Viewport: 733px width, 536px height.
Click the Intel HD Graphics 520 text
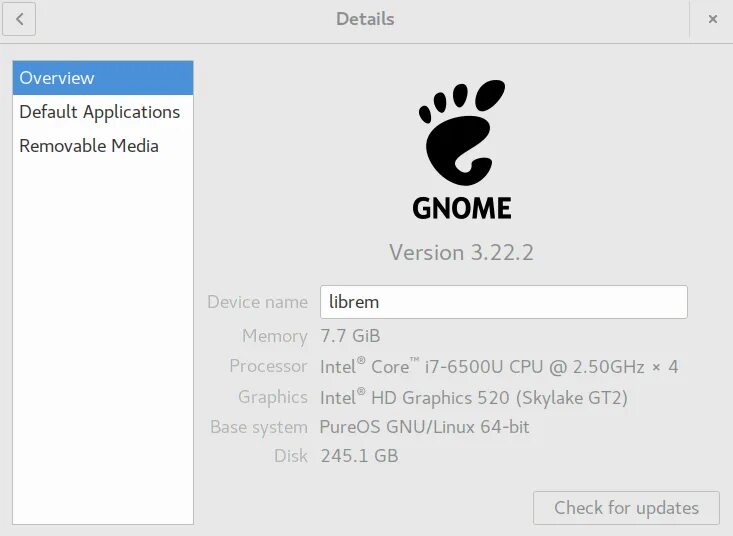(x=474, y=398)
